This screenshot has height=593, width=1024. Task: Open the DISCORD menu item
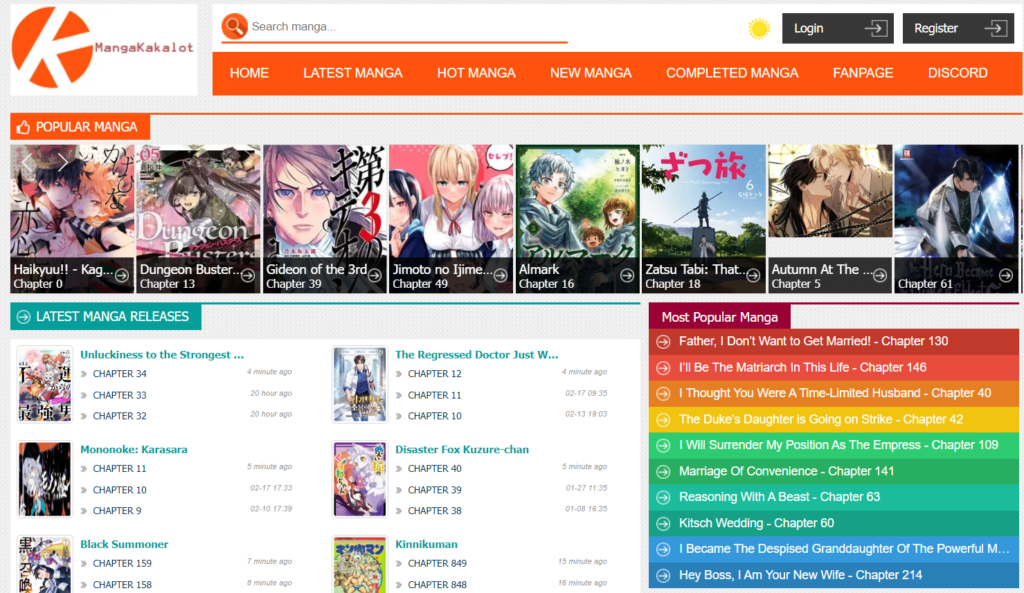957,73
